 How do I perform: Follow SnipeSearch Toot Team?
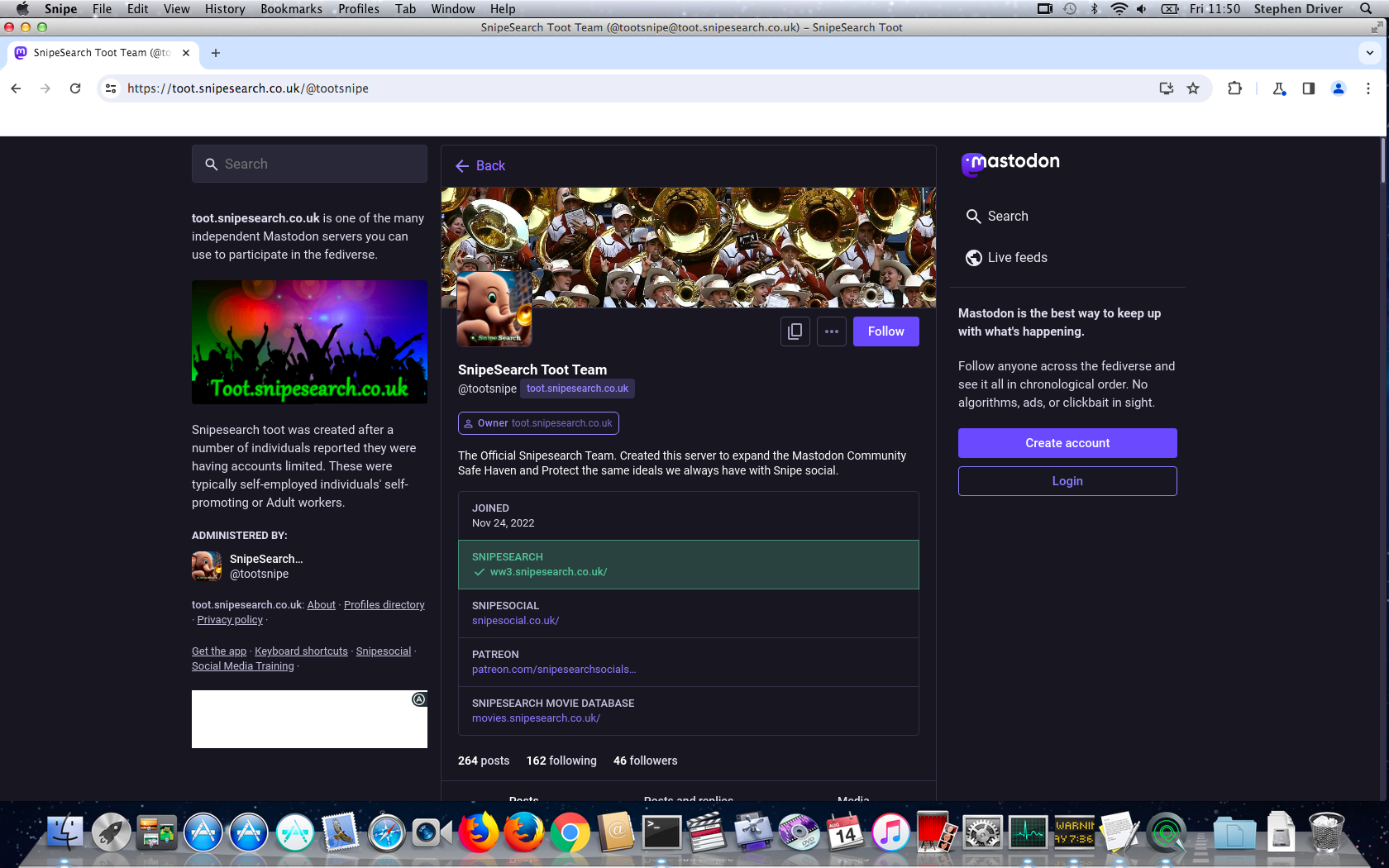click(886, 331)
